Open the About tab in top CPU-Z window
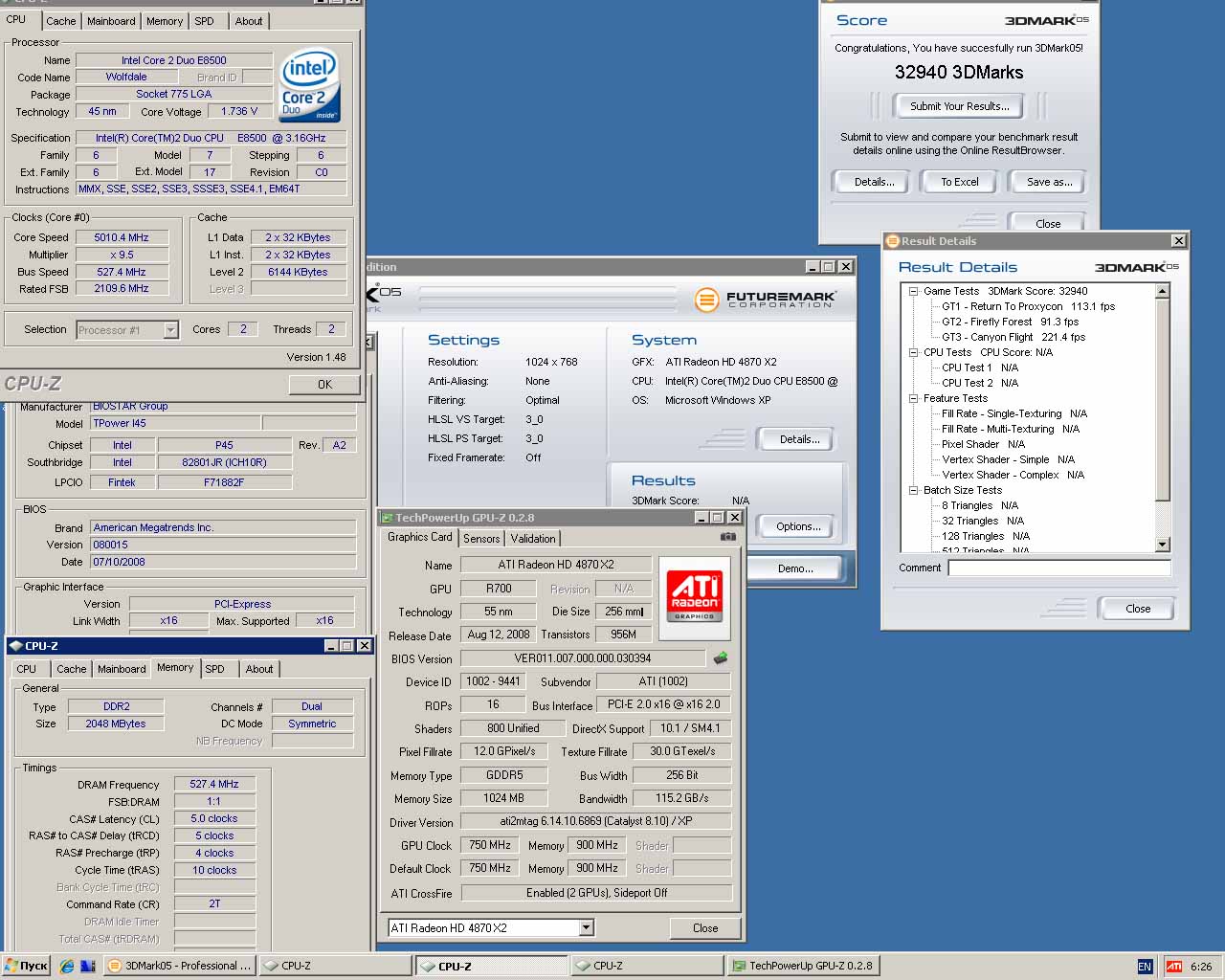Image resolution: width=1225 pixels, height=980 pixels. 249,20
